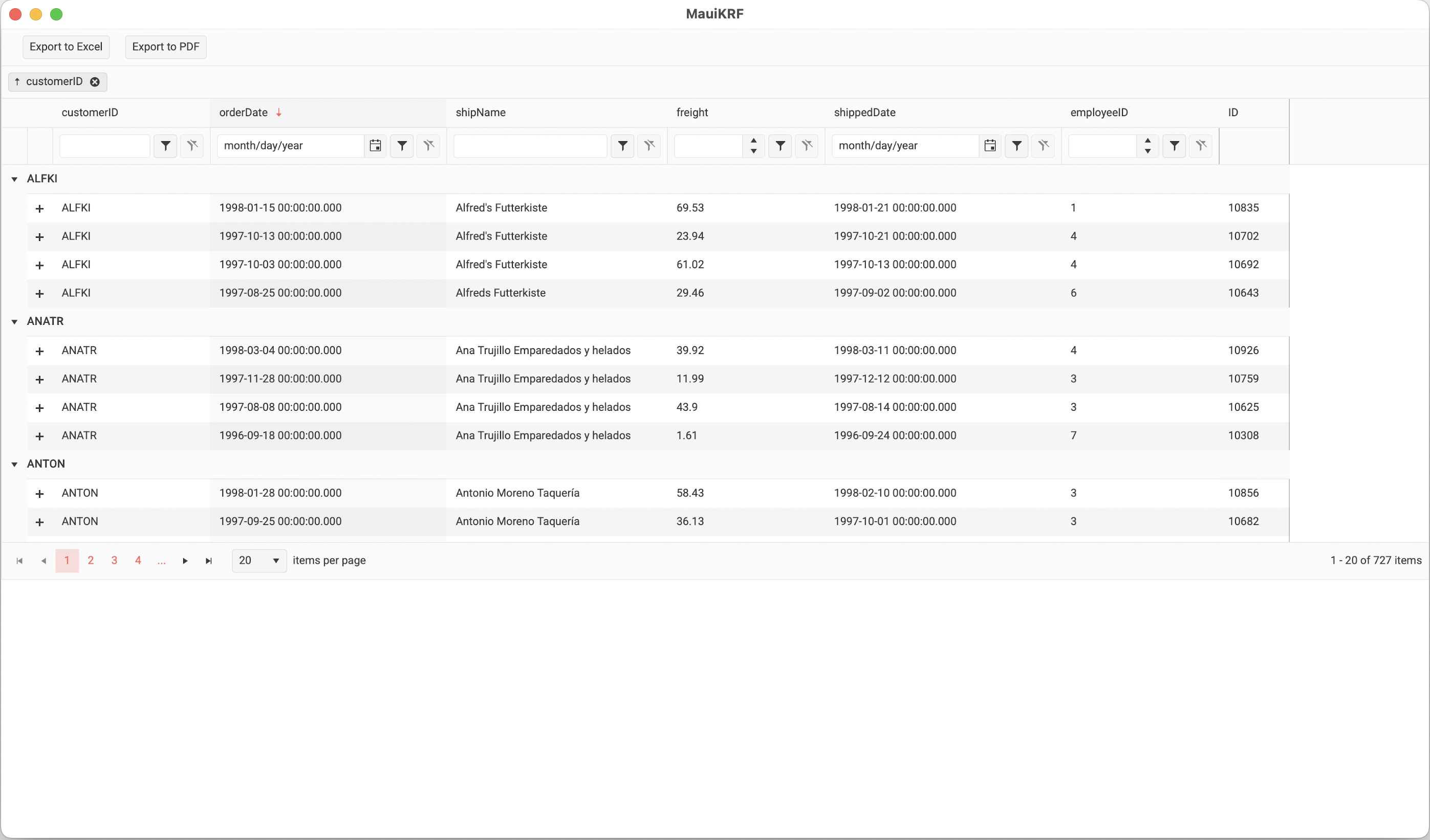Collapse the ALFKI group
The image size is (1430, 840).
tap(14, 179)
